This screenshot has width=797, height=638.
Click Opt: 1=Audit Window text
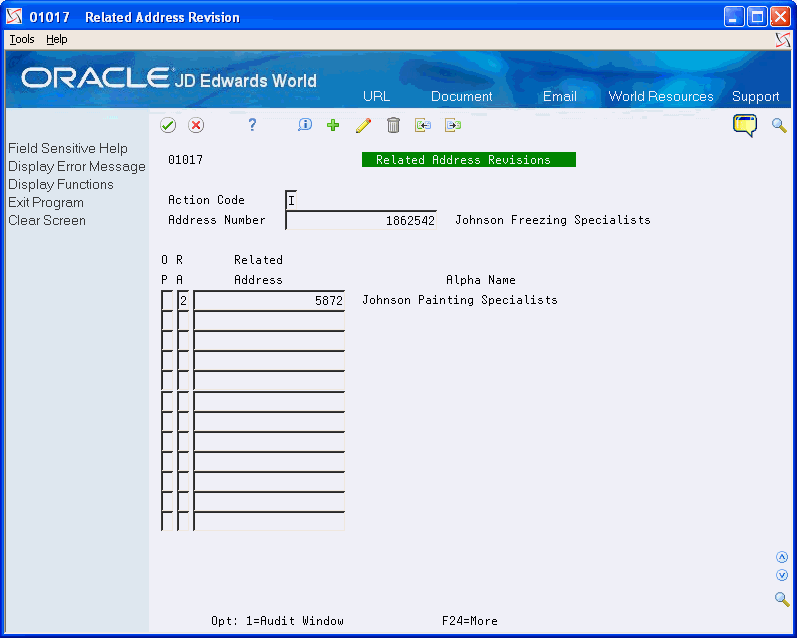tap(277, 621)
